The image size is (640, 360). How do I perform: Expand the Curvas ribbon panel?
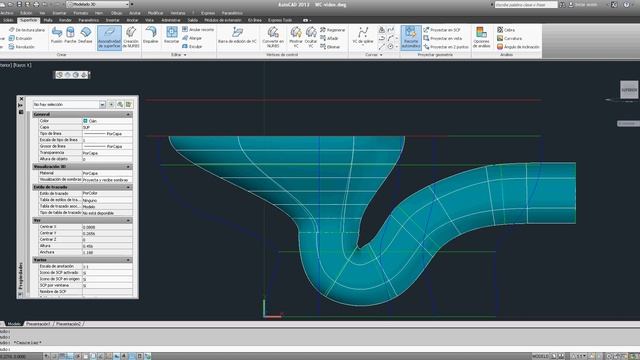374,55
